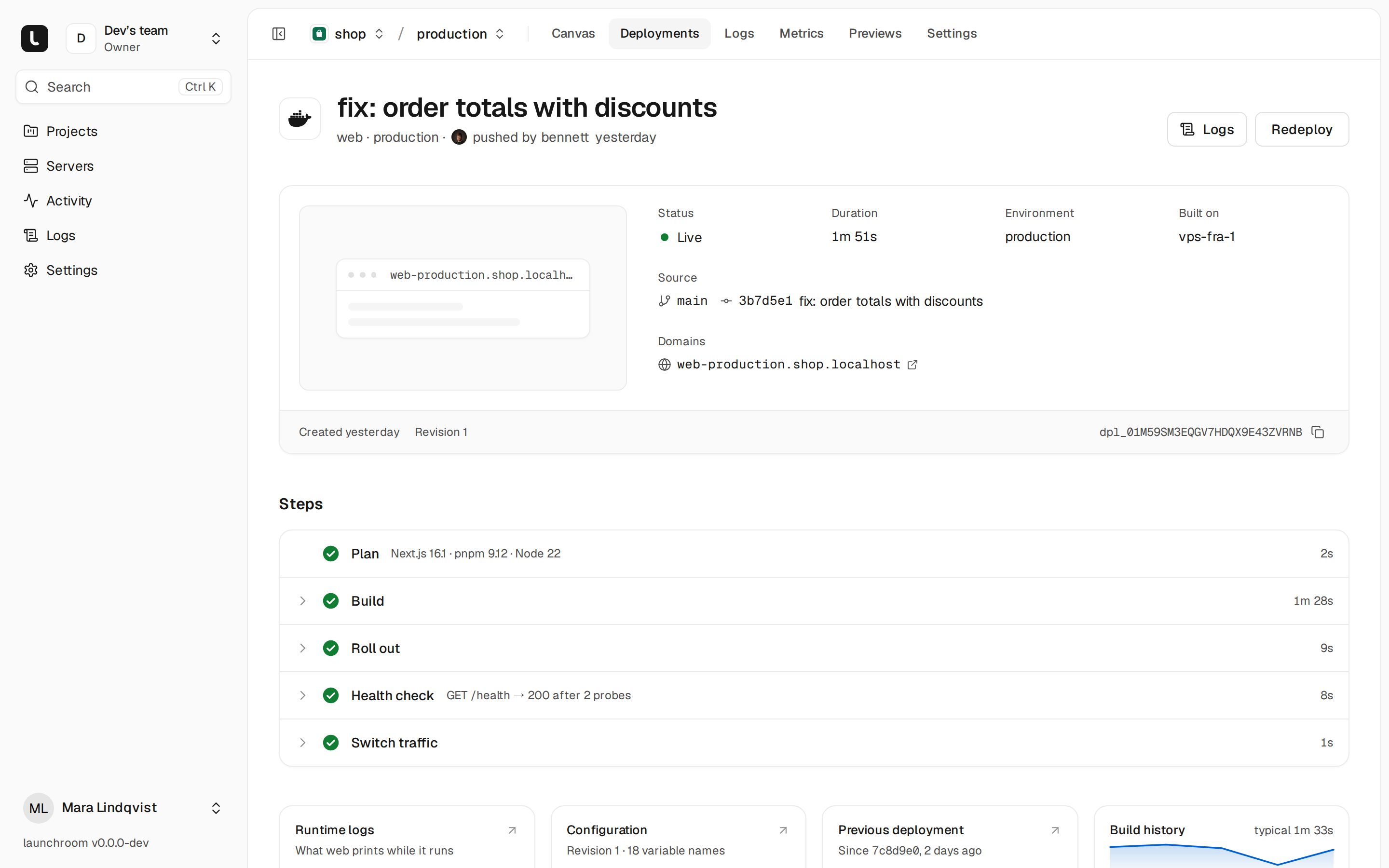Screen dimensions: 1389x868
Task: Expand the Health check step
Action: [x=302, y=695]
